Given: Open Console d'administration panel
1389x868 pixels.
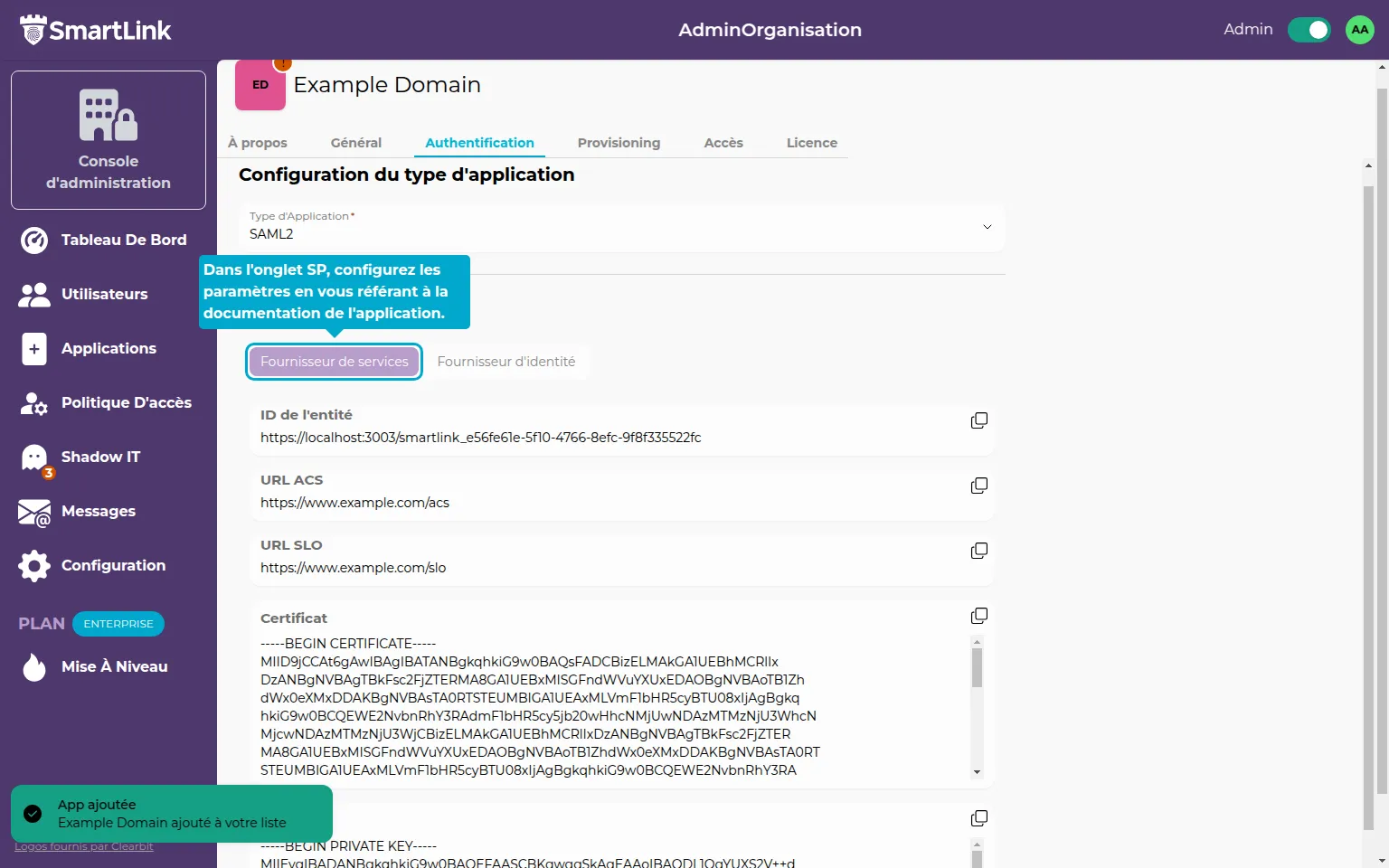Looking at the screenshot, I should click(109, 140).
